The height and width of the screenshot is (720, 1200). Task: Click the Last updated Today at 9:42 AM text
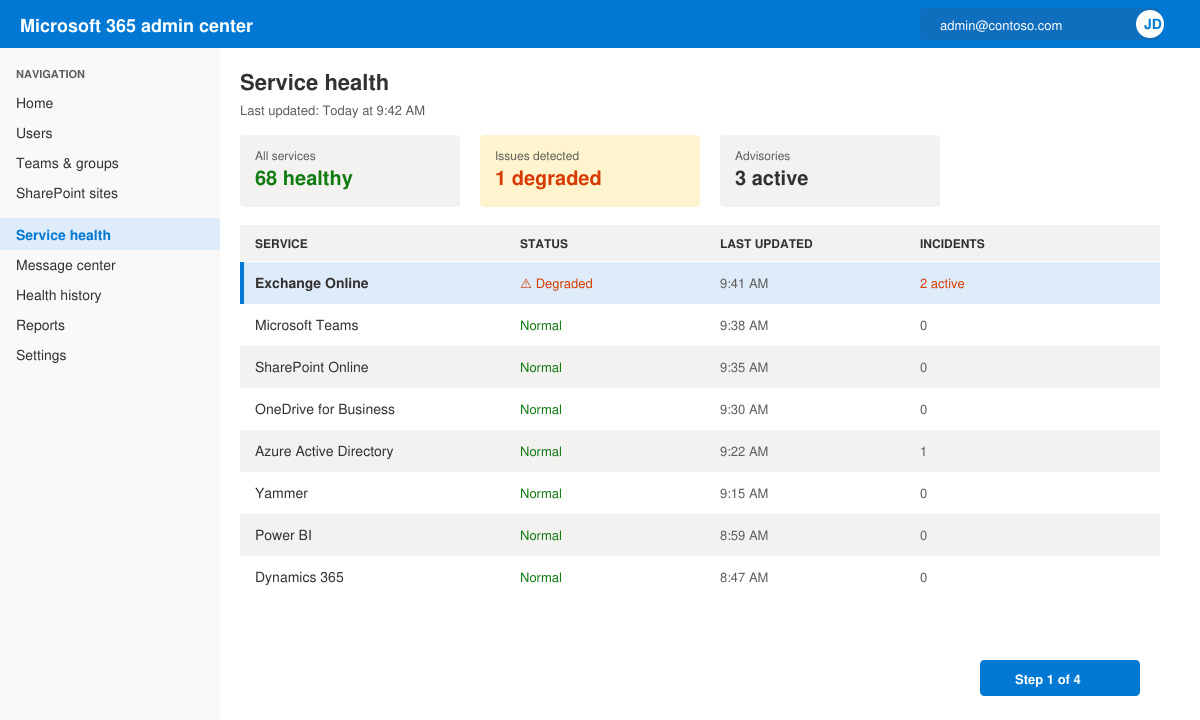pos(332,111)
